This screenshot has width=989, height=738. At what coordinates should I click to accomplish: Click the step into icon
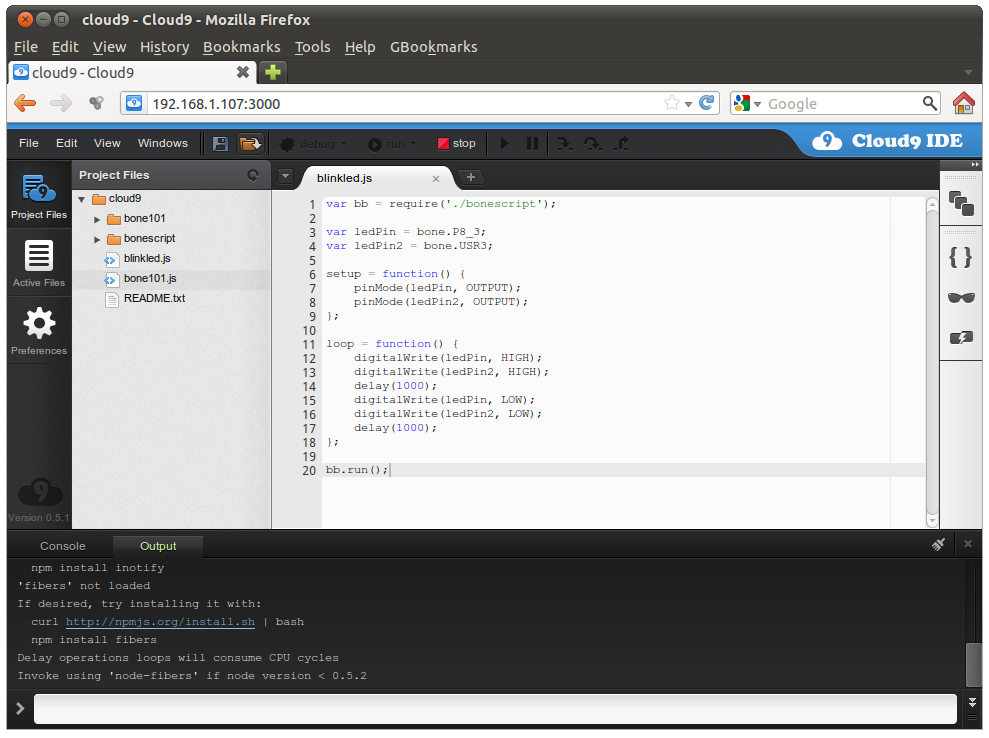[565, 144]
